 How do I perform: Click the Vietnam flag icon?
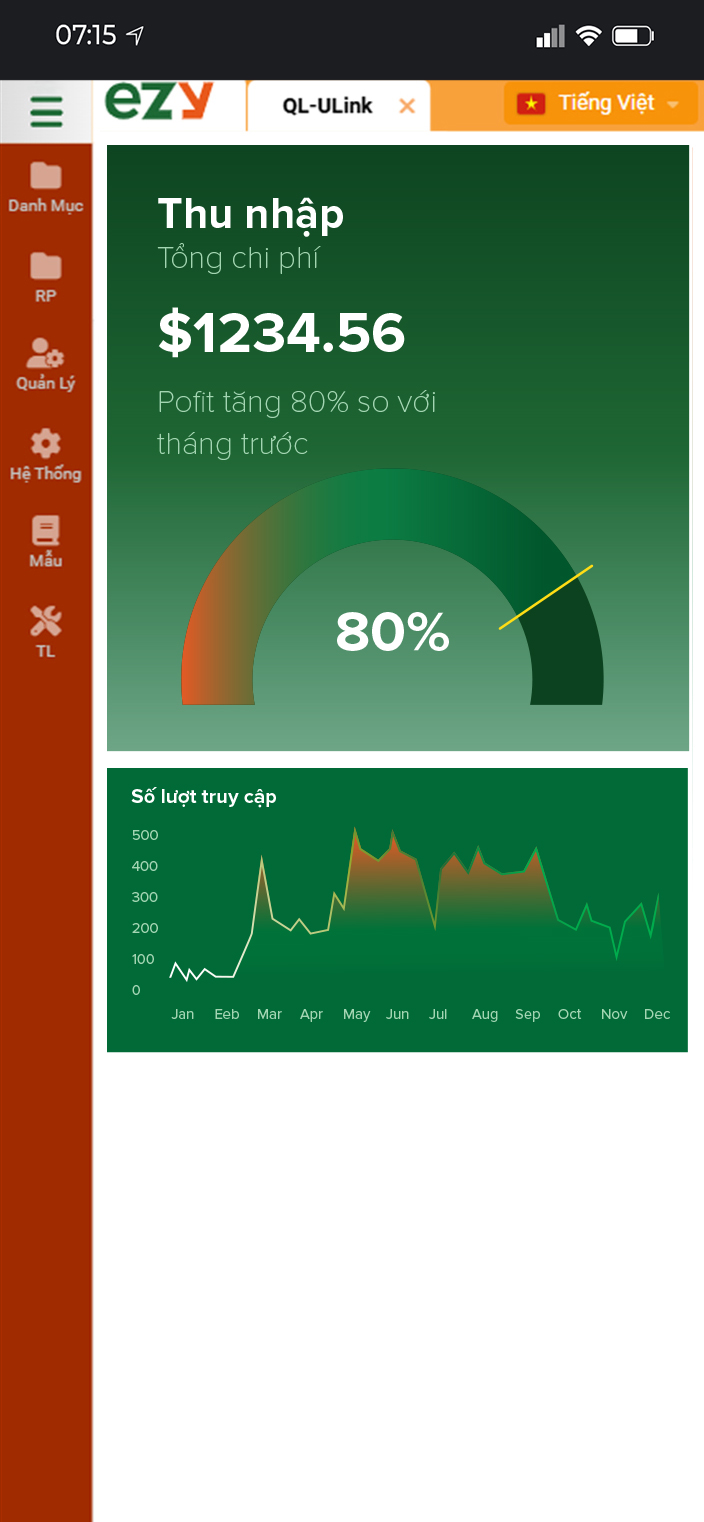point(530,103)
